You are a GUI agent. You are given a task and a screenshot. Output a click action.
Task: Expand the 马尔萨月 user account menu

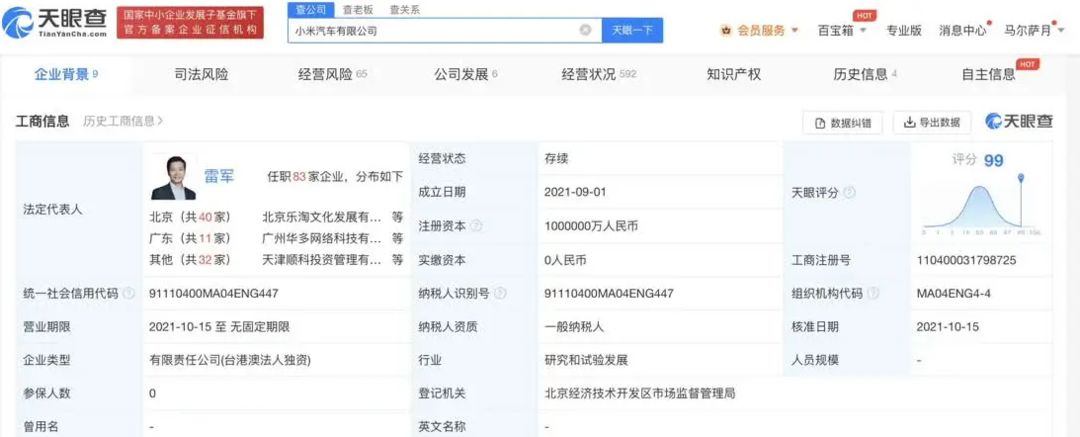[x=1032, y=30]
